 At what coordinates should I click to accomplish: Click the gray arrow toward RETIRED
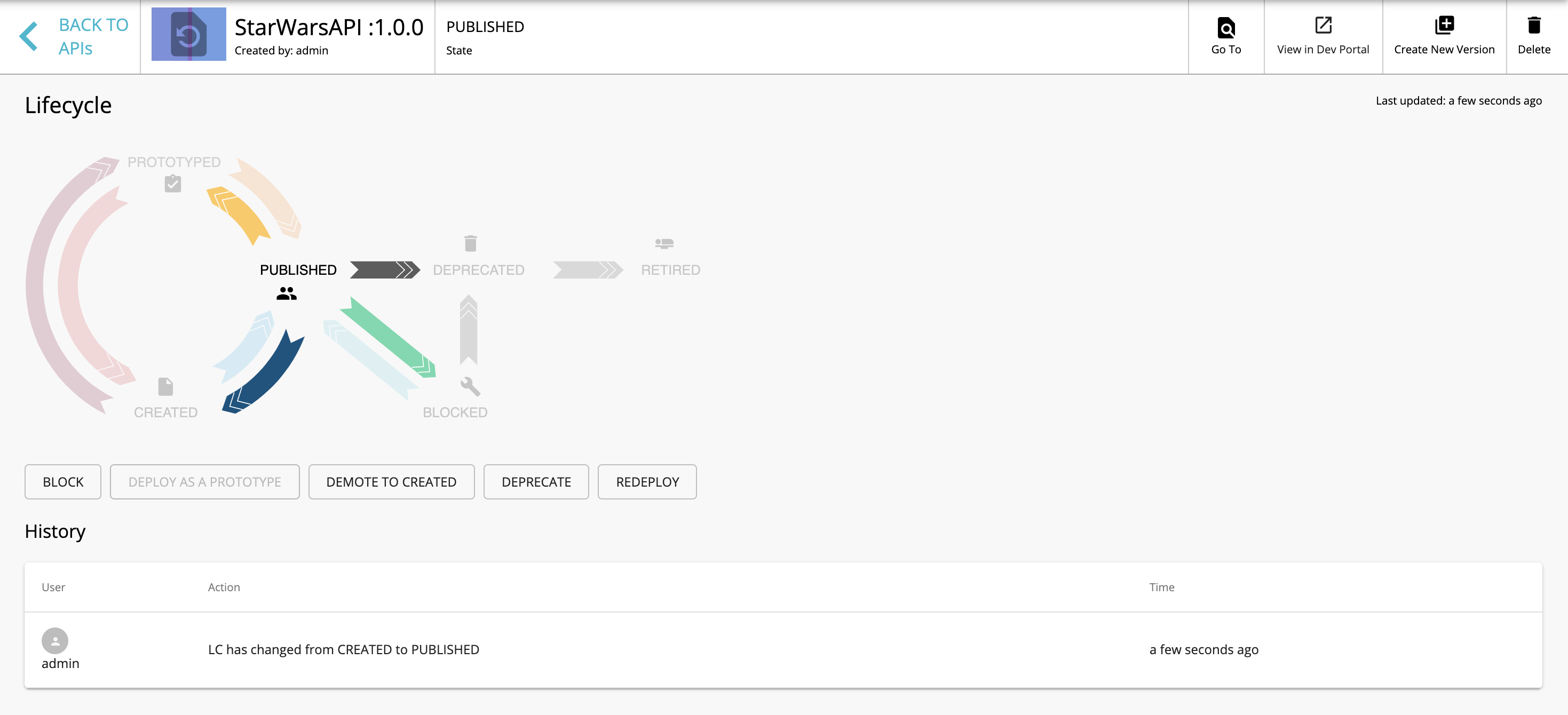(x=588, y=269)
